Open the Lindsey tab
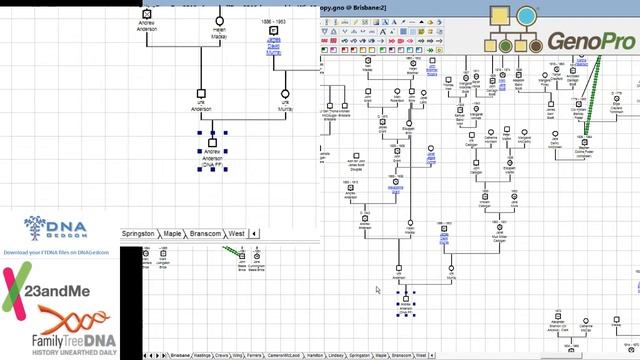 (x=336, y=356)
